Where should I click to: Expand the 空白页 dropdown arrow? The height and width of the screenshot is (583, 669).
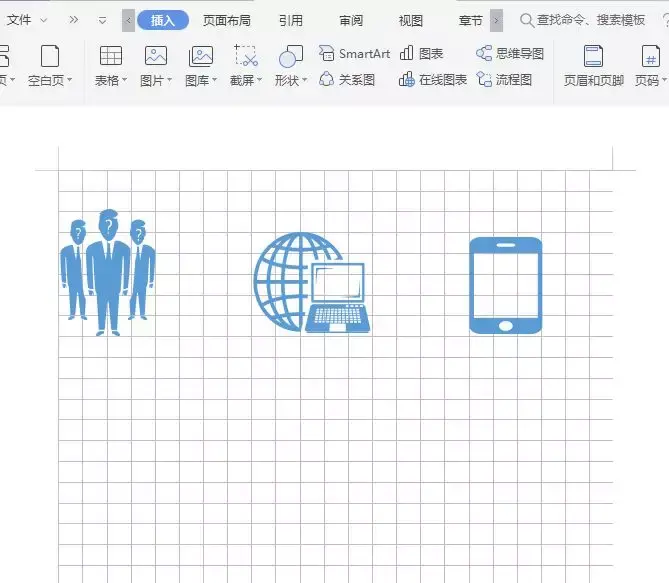(70, 80)
